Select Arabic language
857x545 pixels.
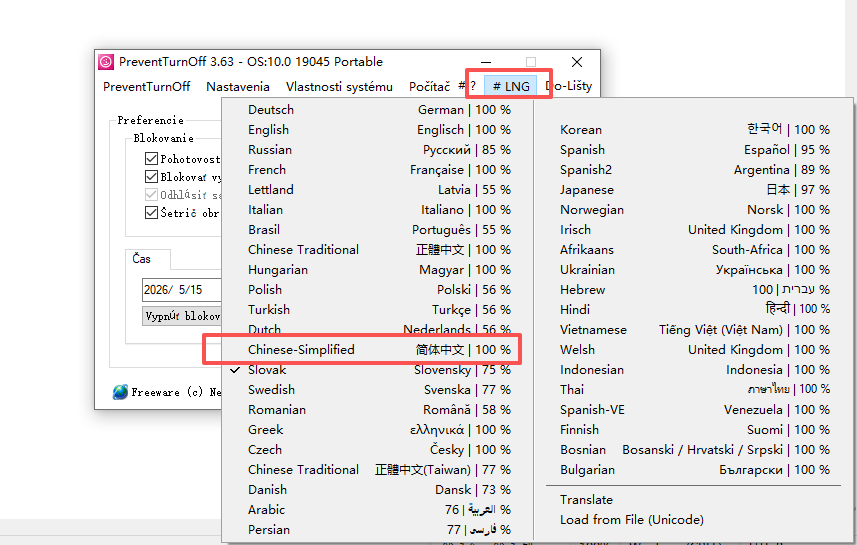(377, 509)
